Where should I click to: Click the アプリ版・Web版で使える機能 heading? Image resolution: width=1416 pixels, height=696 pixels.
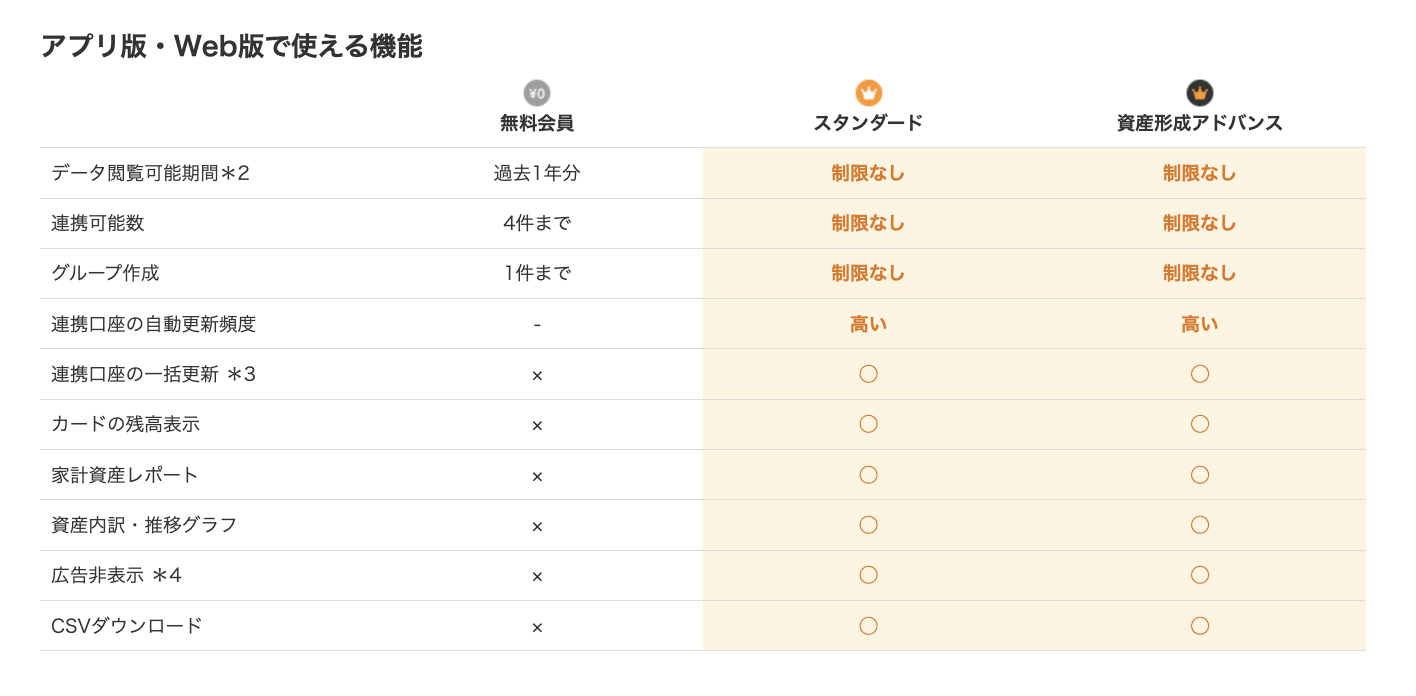click(231, 46)
